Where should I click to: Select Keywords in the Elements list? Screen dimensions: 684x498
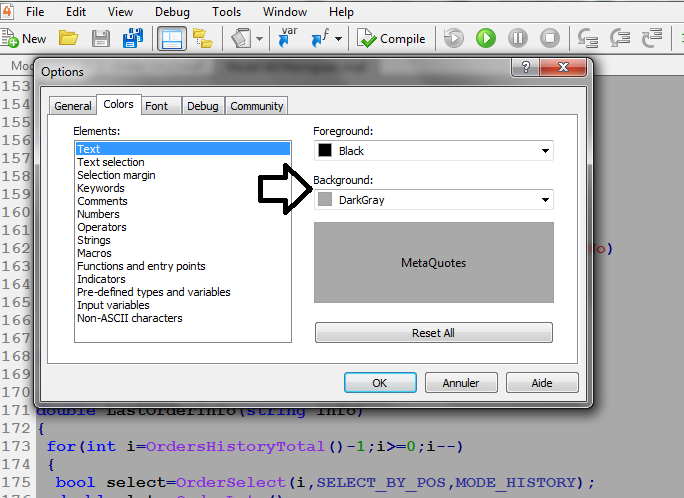[x=101, y=188]
